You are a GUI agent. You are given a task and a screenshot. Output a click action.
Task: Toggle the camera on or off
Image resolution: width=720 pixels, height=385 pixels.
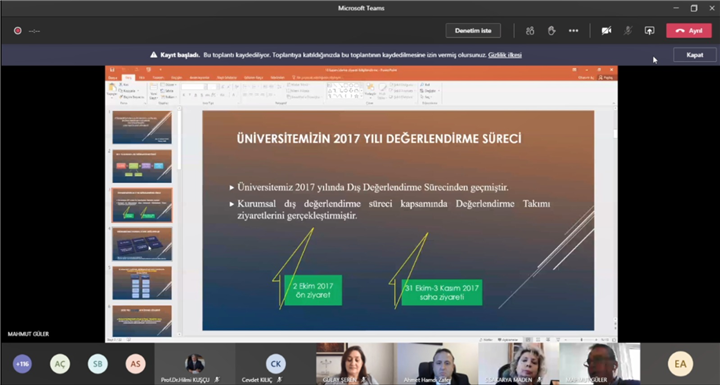(607, 31)
